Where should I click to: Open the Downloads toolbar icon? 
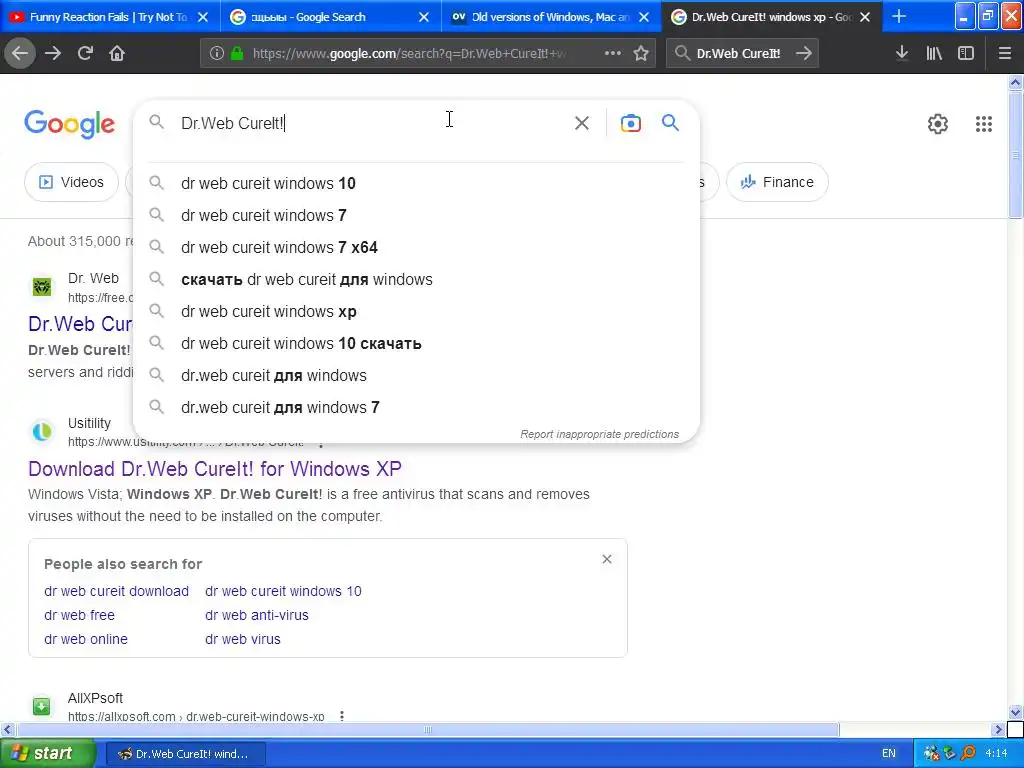[902, 53]
